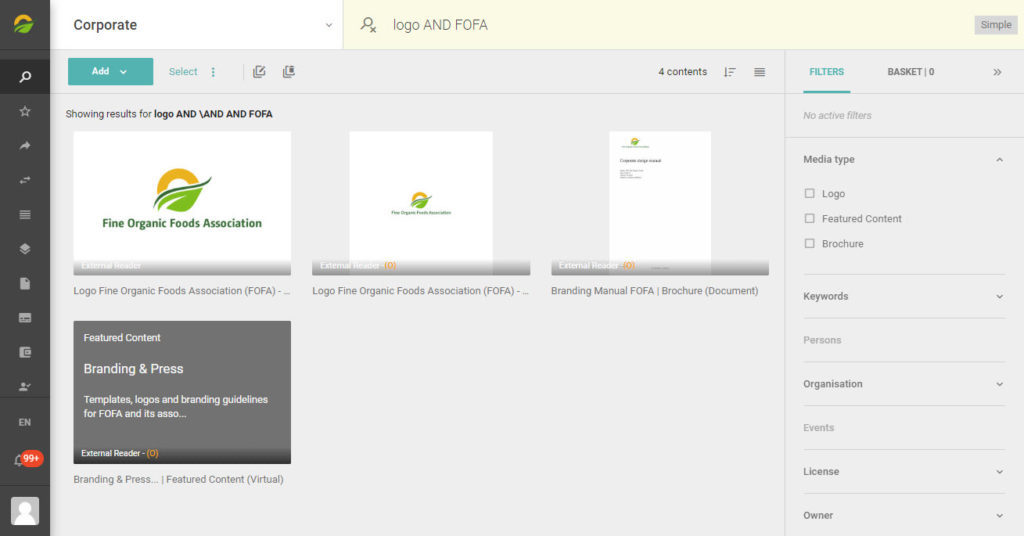Click the 4 contents count

click(682, 72)
